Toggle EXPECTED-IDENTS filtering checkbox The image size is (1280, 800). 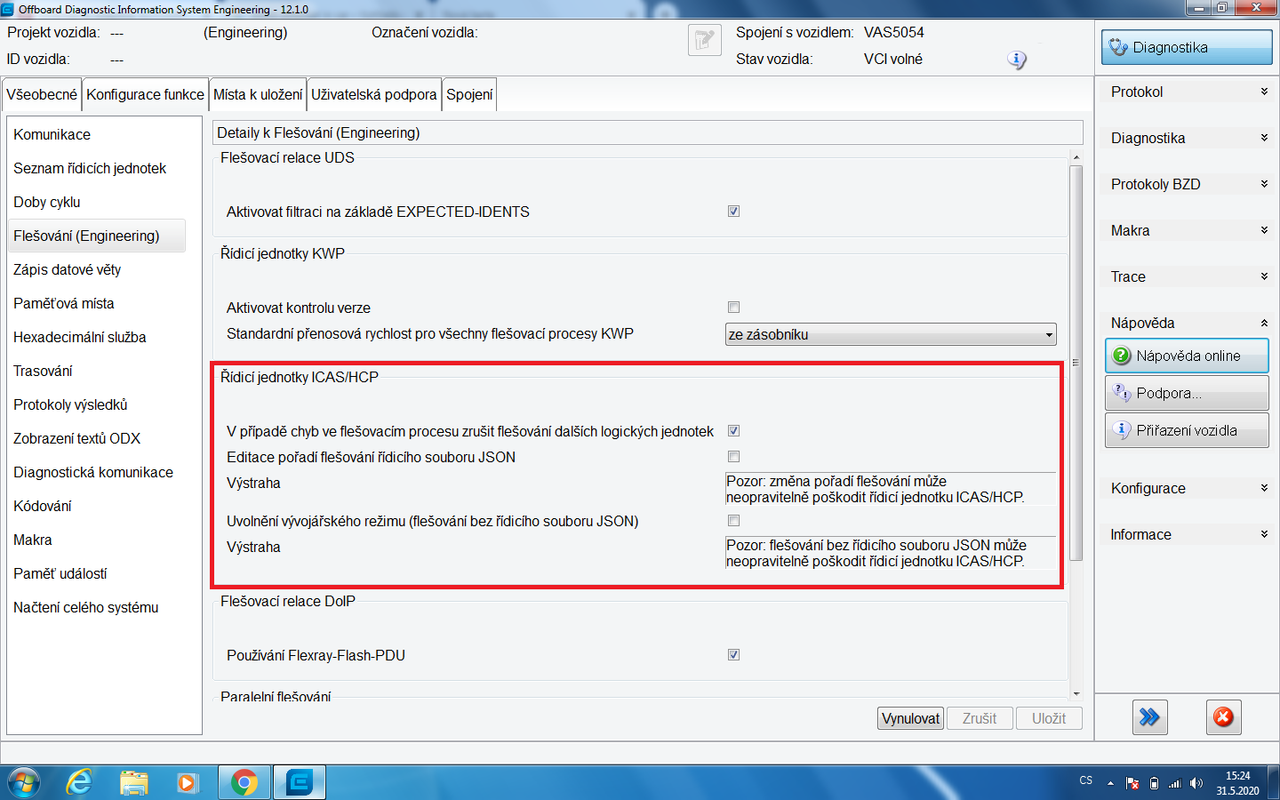pos(734,211)
